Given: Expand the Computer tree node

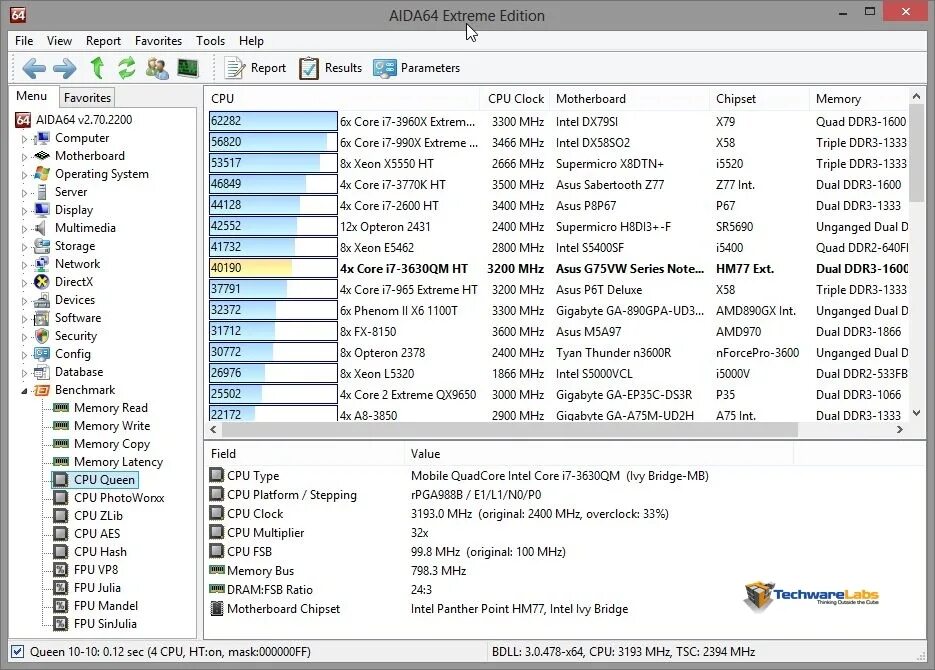Looking at the screenshot, I should [24, 139].
